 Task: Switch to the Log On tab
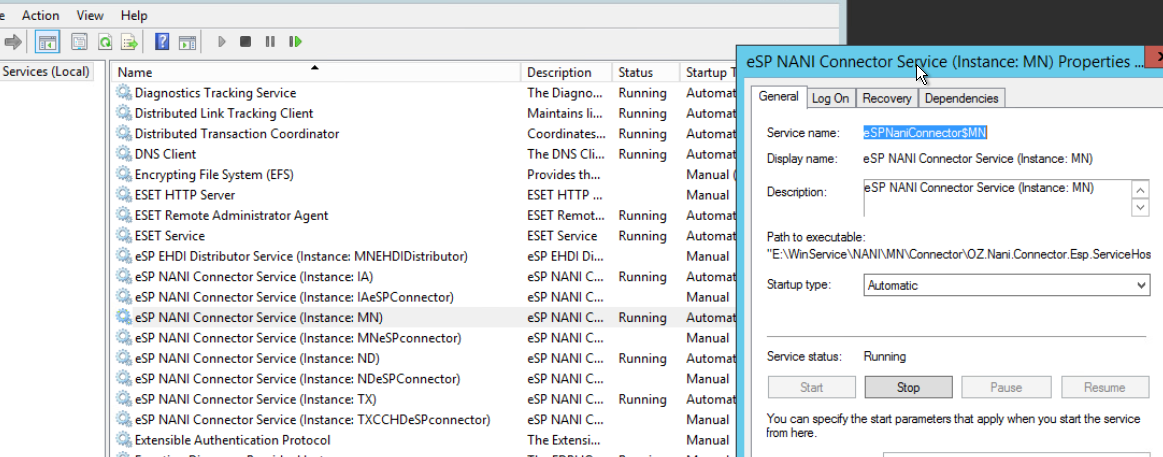click(x=830, y=98)
